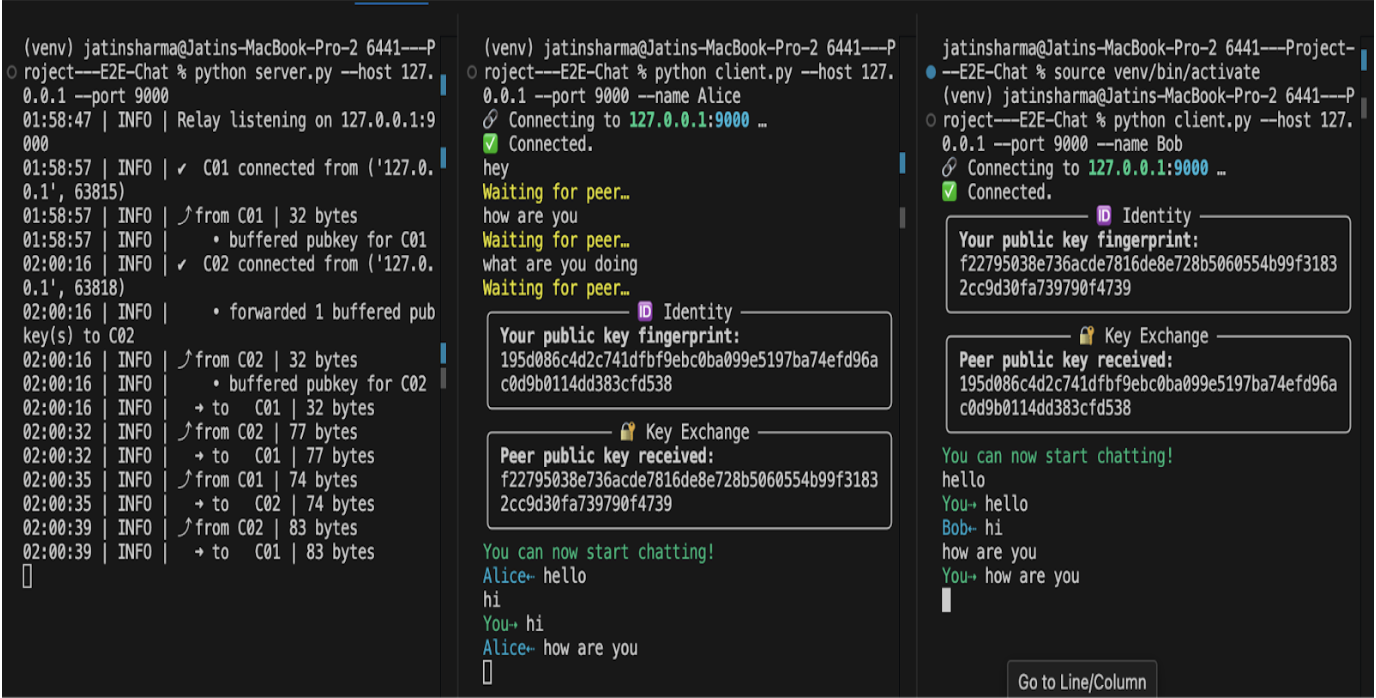Click 'Connecting to 127.0.0.1:9000' in Bob's terminal
Viewport: 1376px width, 698px height.
tap(1097, 168)
